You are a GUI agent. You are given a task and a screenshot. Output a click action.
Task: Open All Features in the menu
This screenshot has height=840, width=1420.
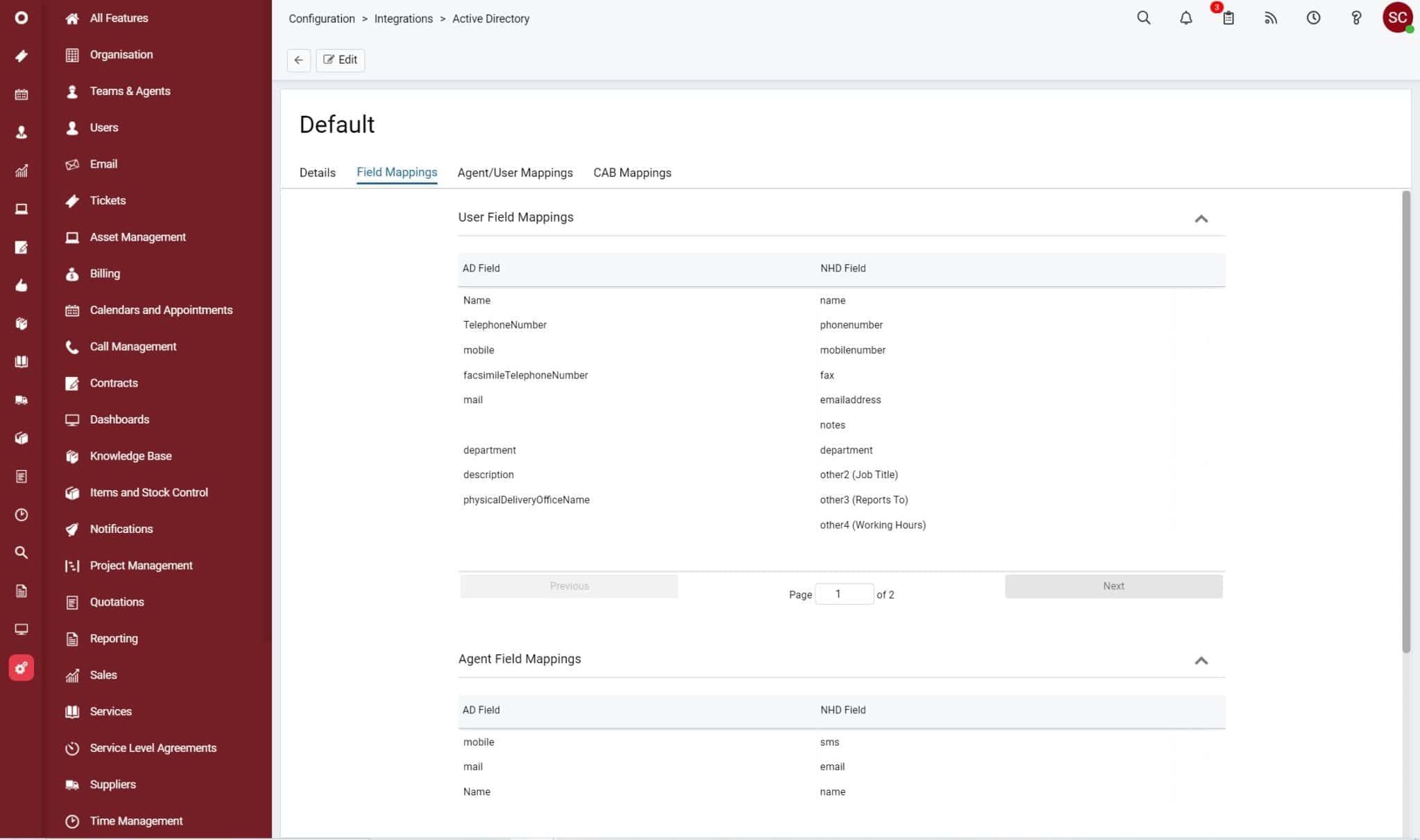tap(119, 18)
